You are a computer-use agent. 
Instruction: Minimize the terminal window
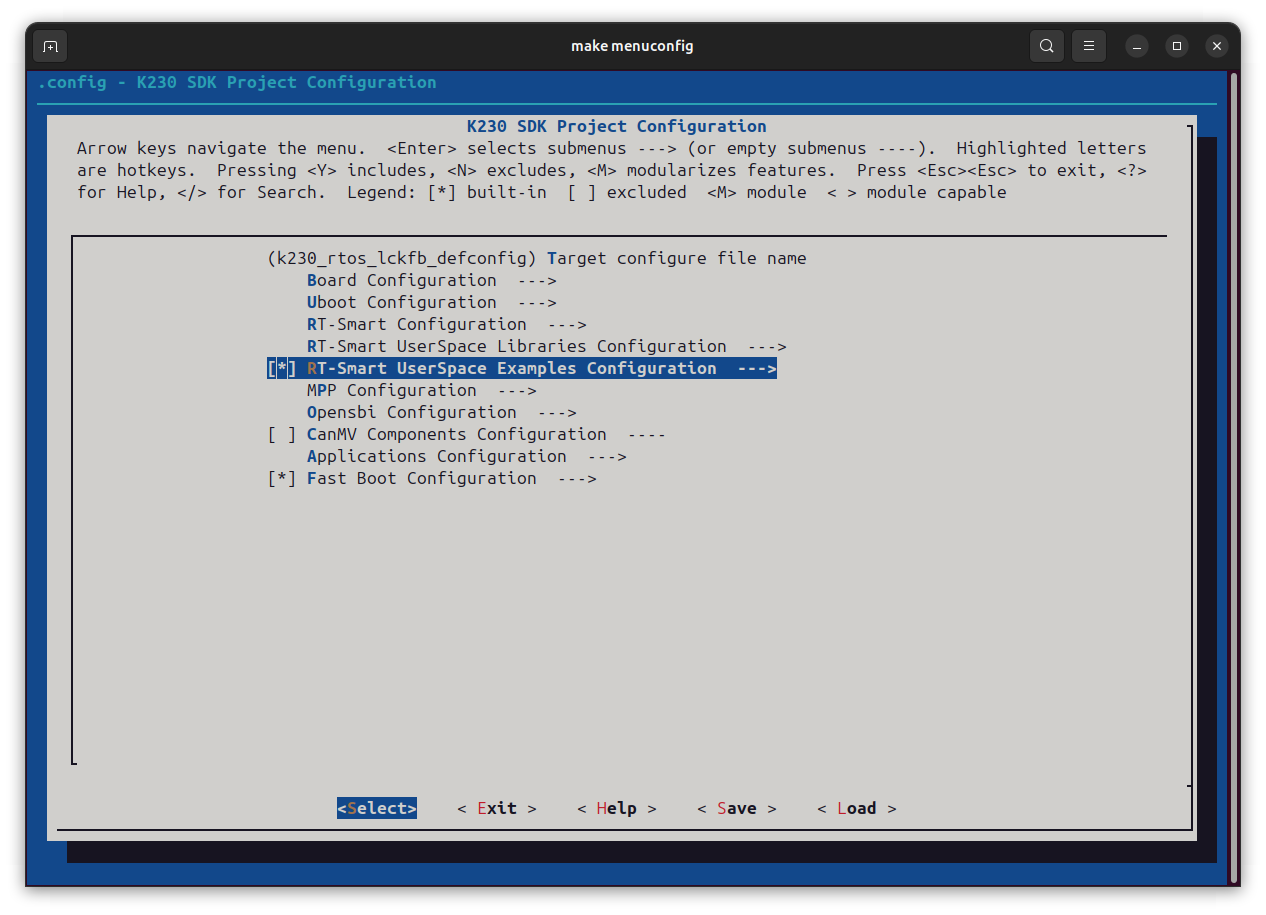coord(1137,46)
